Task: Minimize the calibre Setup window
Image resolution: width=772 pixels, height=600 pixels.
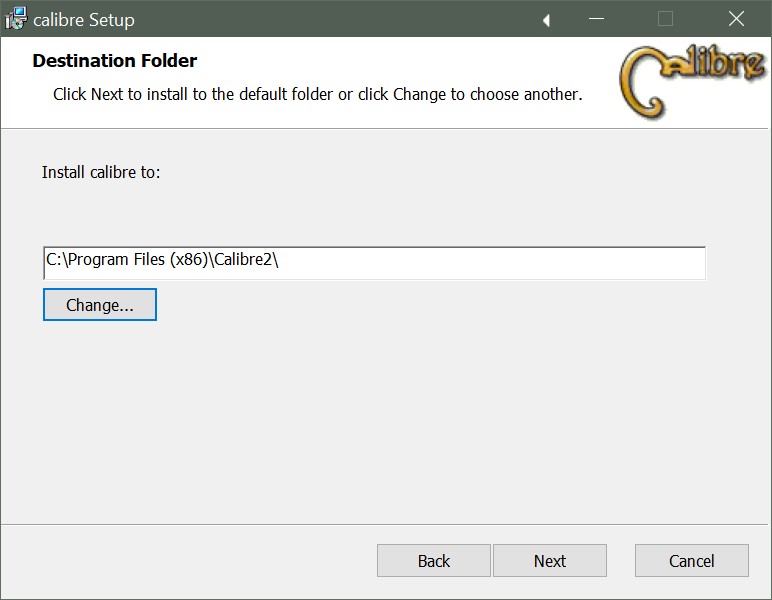Action: [x=596, y=19]
